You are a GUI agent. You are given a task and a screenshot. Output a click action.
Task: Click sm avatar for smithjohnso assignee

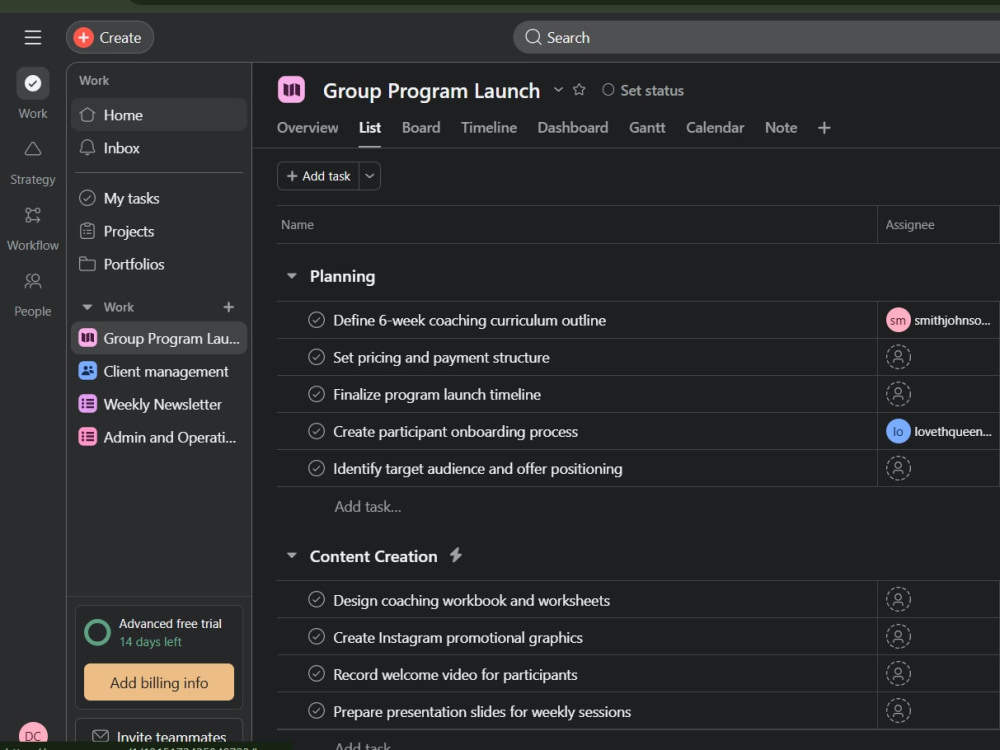[x=898, y=320]
